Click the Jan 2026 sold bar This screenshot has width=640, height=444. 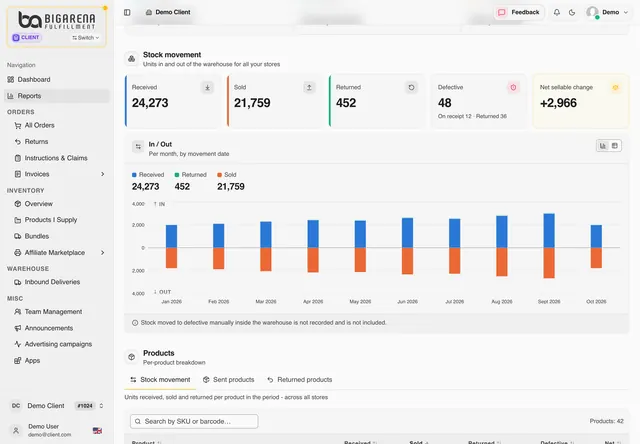(x=171, y=258)
